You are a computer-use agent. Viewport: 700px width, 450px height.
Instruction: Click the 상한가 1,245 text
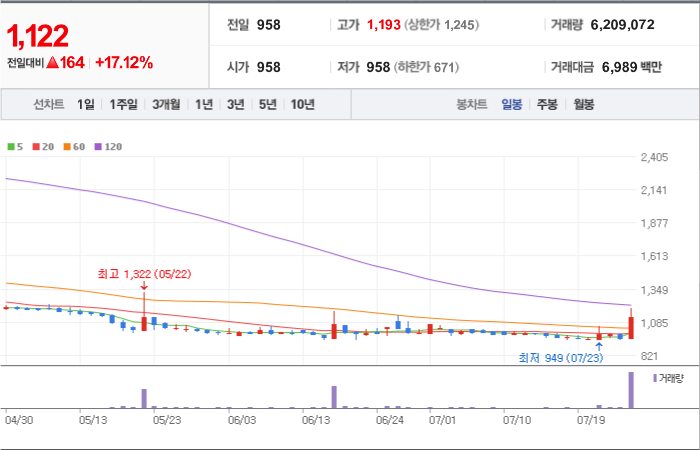pos(442,25)
